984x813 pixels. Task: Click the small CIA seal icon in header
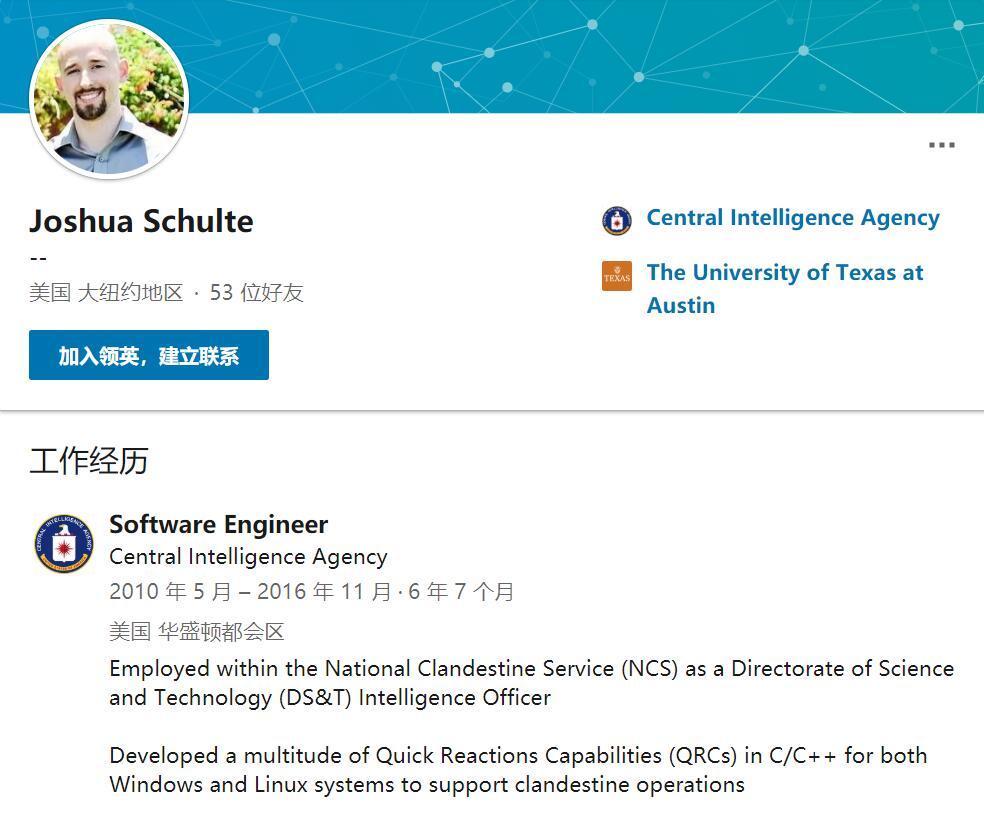click(x=617, y=221)
